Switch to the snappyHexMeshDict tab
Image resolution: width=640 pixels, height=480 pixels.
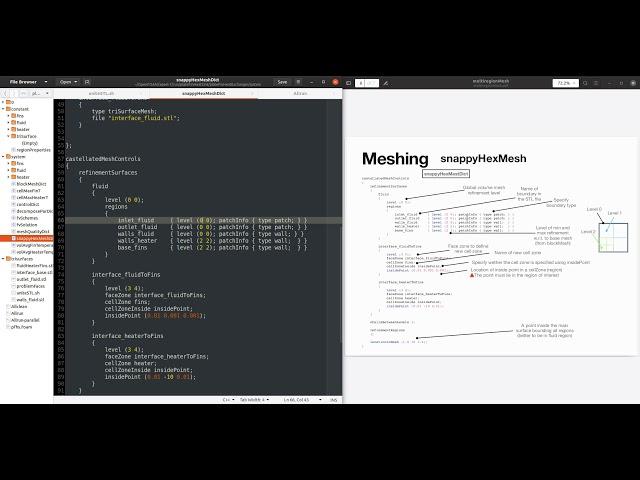203,93
